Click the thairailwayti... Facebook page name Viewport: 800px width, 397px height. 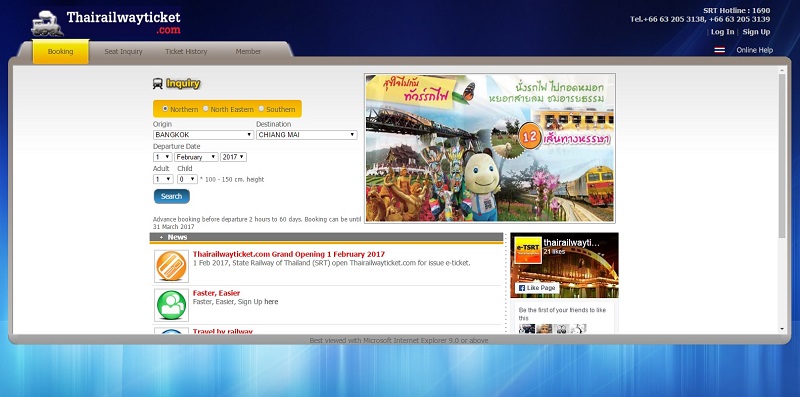571,243
